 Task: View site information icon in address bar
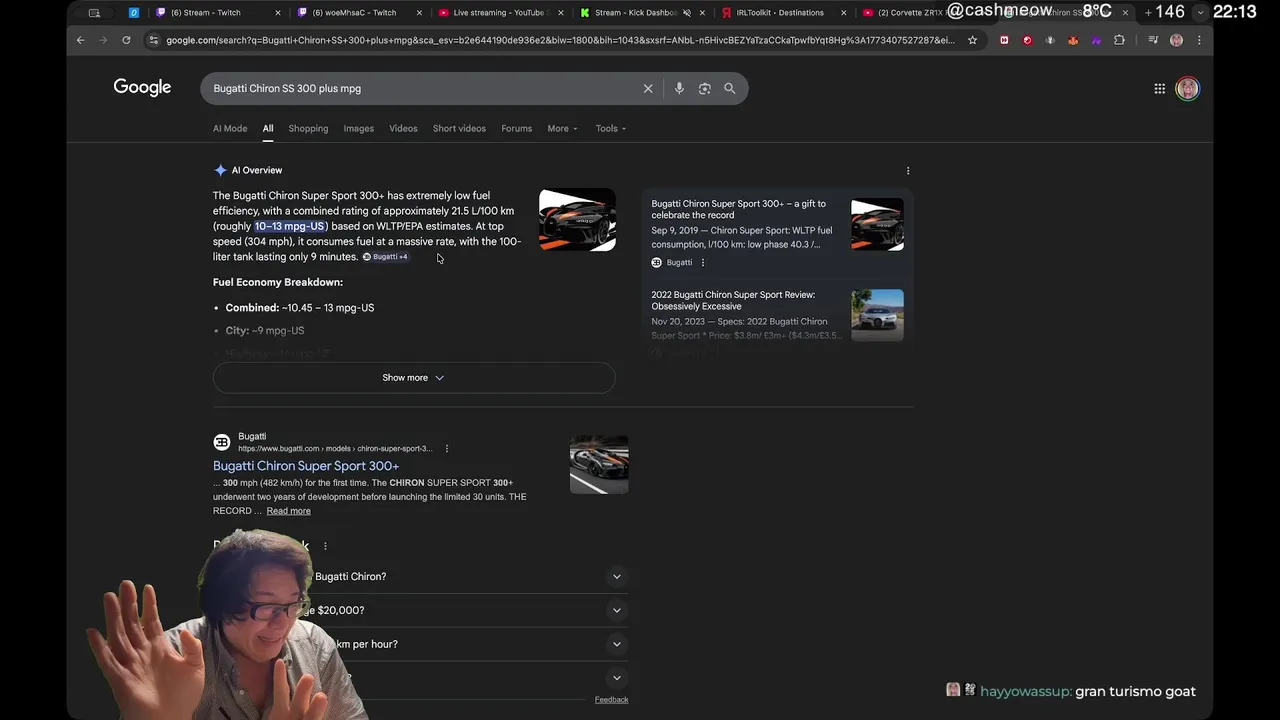point(153,40)
